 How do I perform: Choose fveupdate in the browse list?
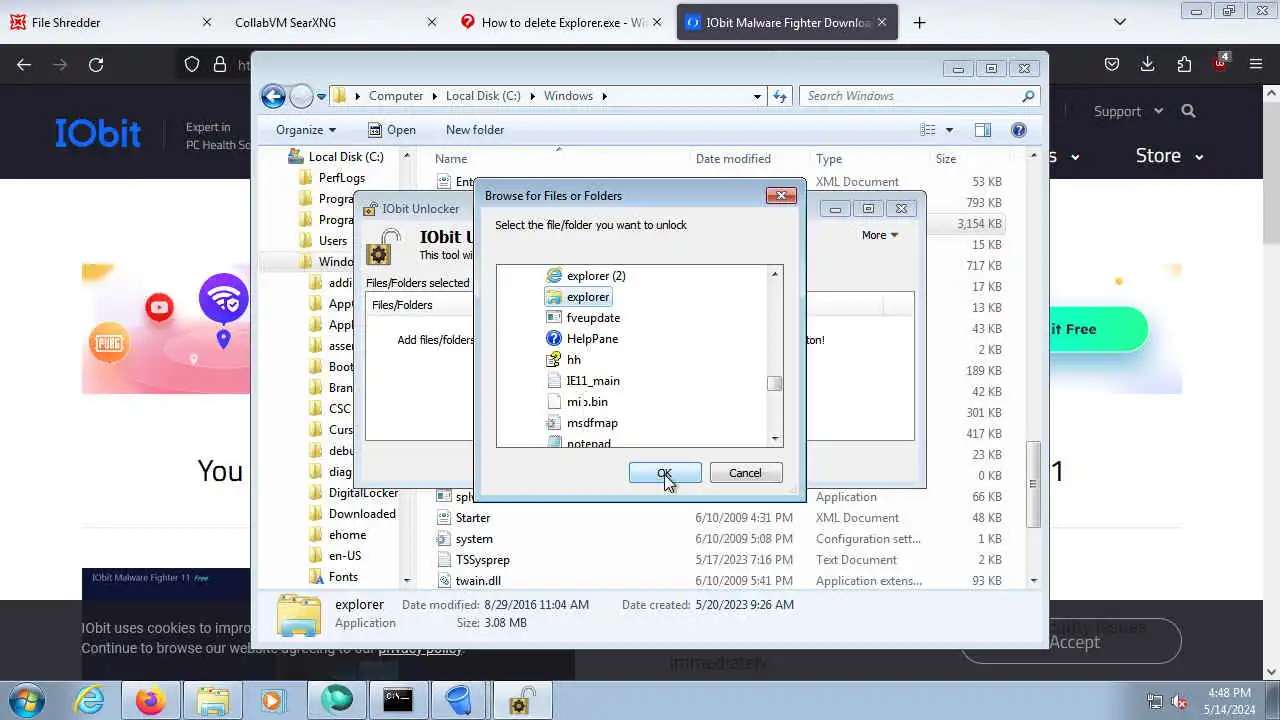(x=593, y=318)
